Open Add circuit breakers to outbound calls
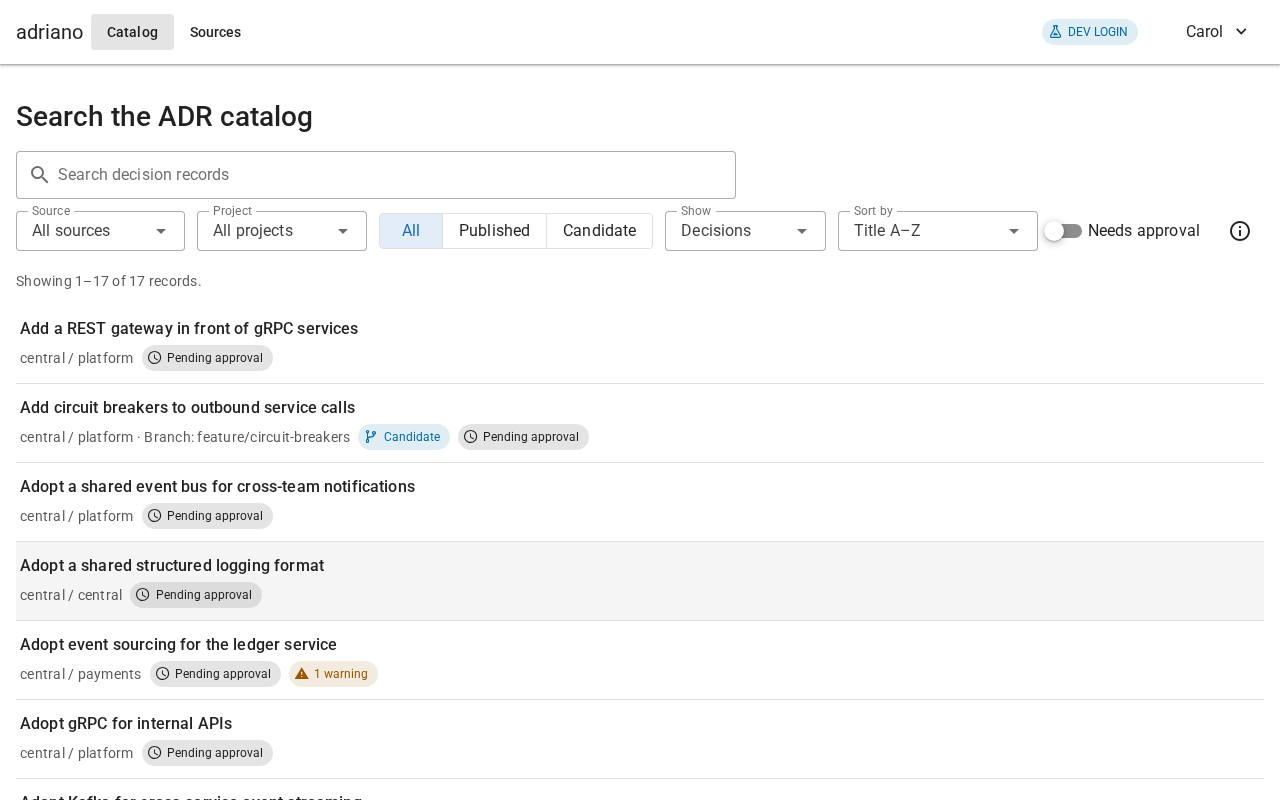Image resolution: width=1280 pixels, height=800 pixels. click(640, 423)
